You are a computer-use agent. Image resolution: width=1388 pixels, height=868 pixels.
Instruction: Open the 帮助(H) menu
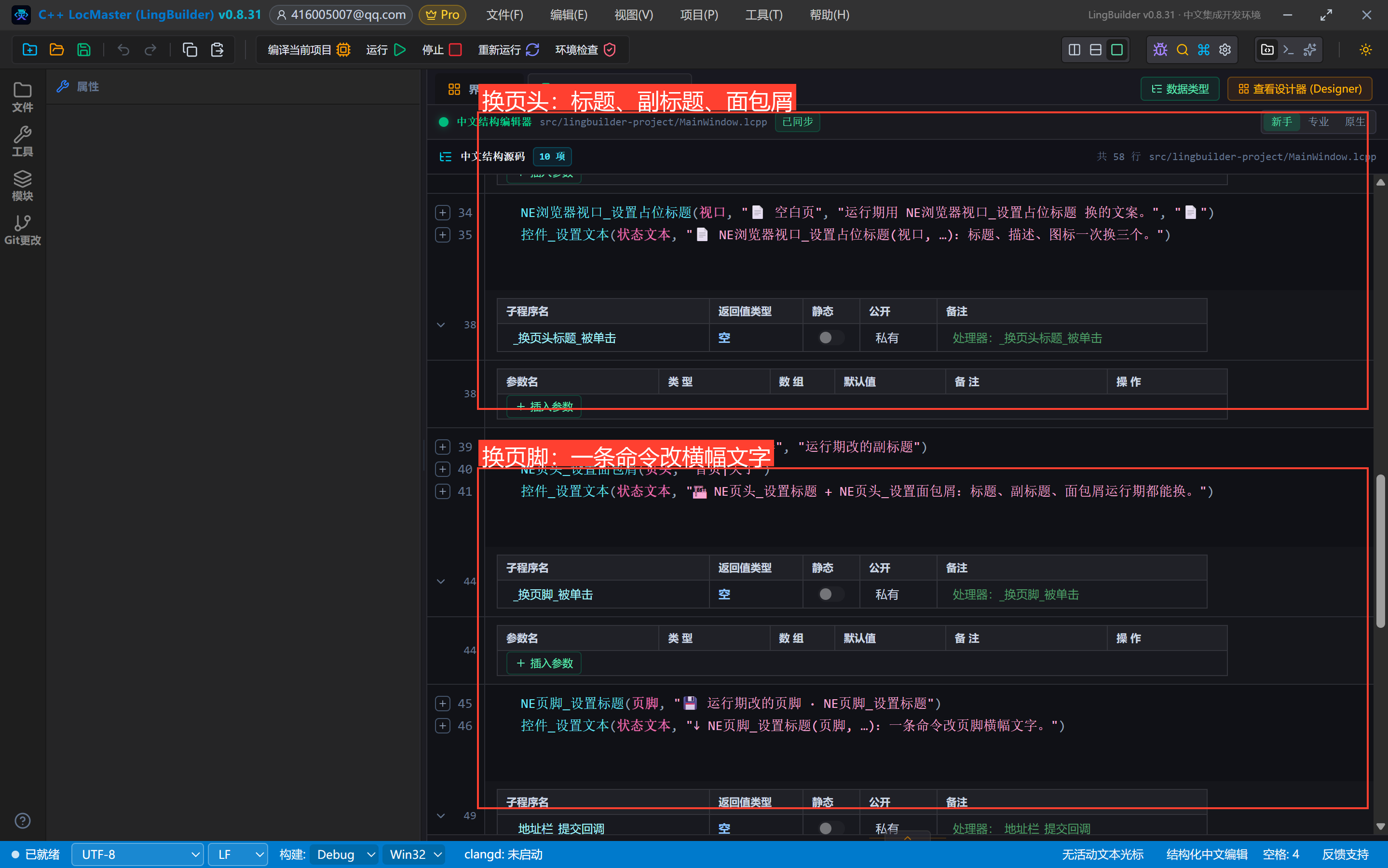point(829,15)
